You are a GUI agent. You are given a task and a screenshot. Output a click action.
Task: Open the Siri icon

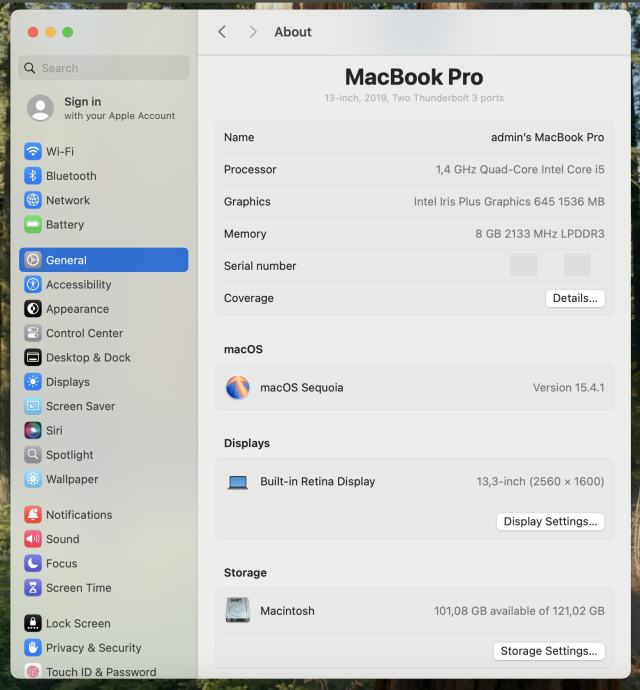[33, 430]
